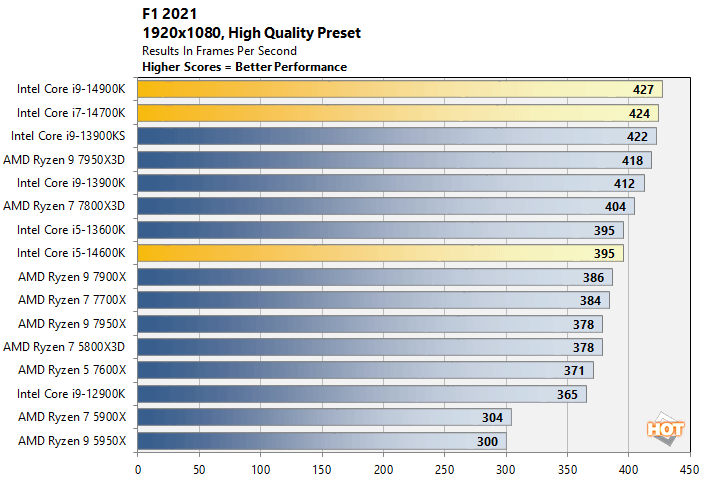Click the 427 value on the top bar
Viewport: 708px width, 481px height.
(x=643, y=90)
